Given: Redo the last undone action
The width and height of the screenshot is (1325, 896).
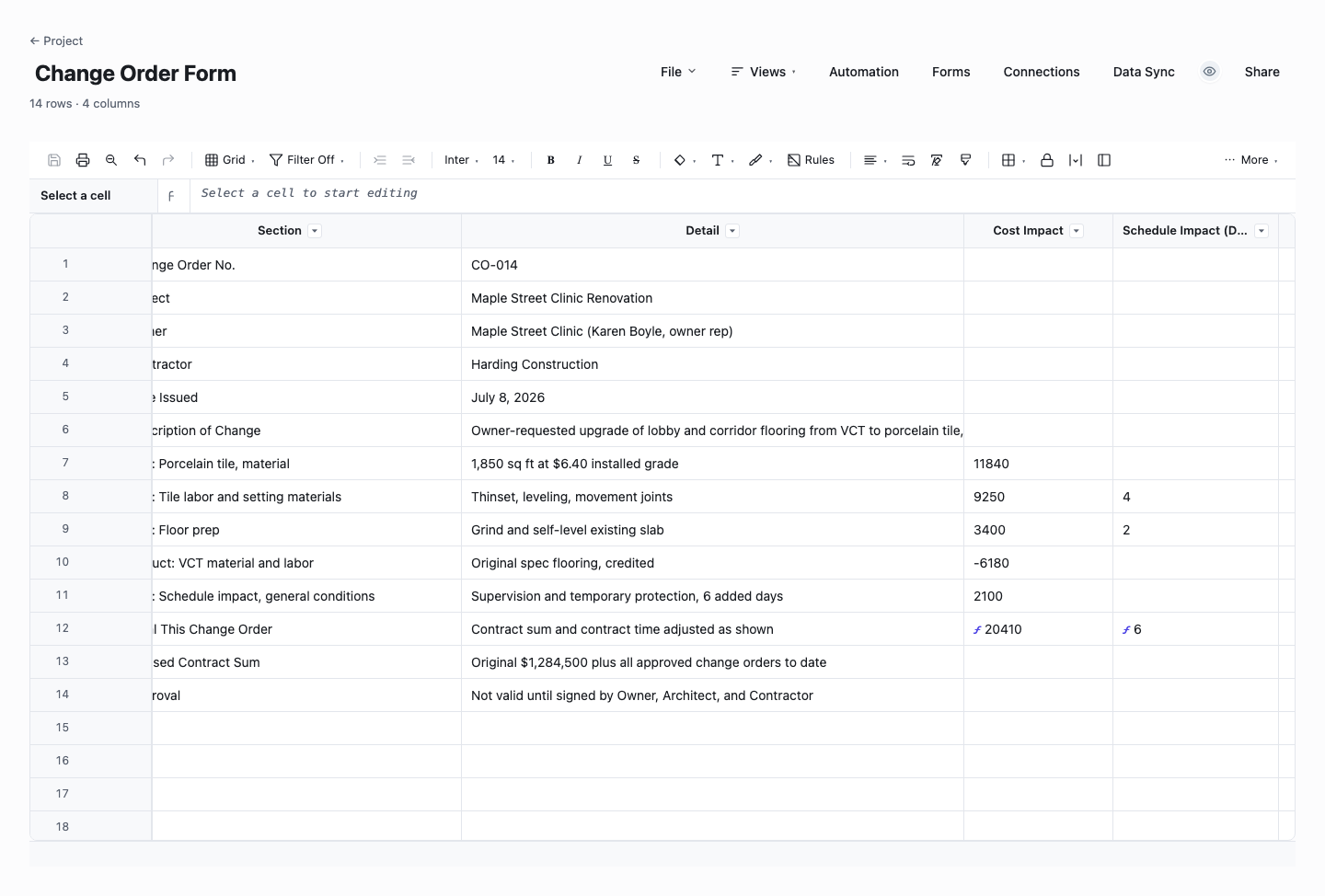Looking at the screenshot, I should [x=168, y=160].
